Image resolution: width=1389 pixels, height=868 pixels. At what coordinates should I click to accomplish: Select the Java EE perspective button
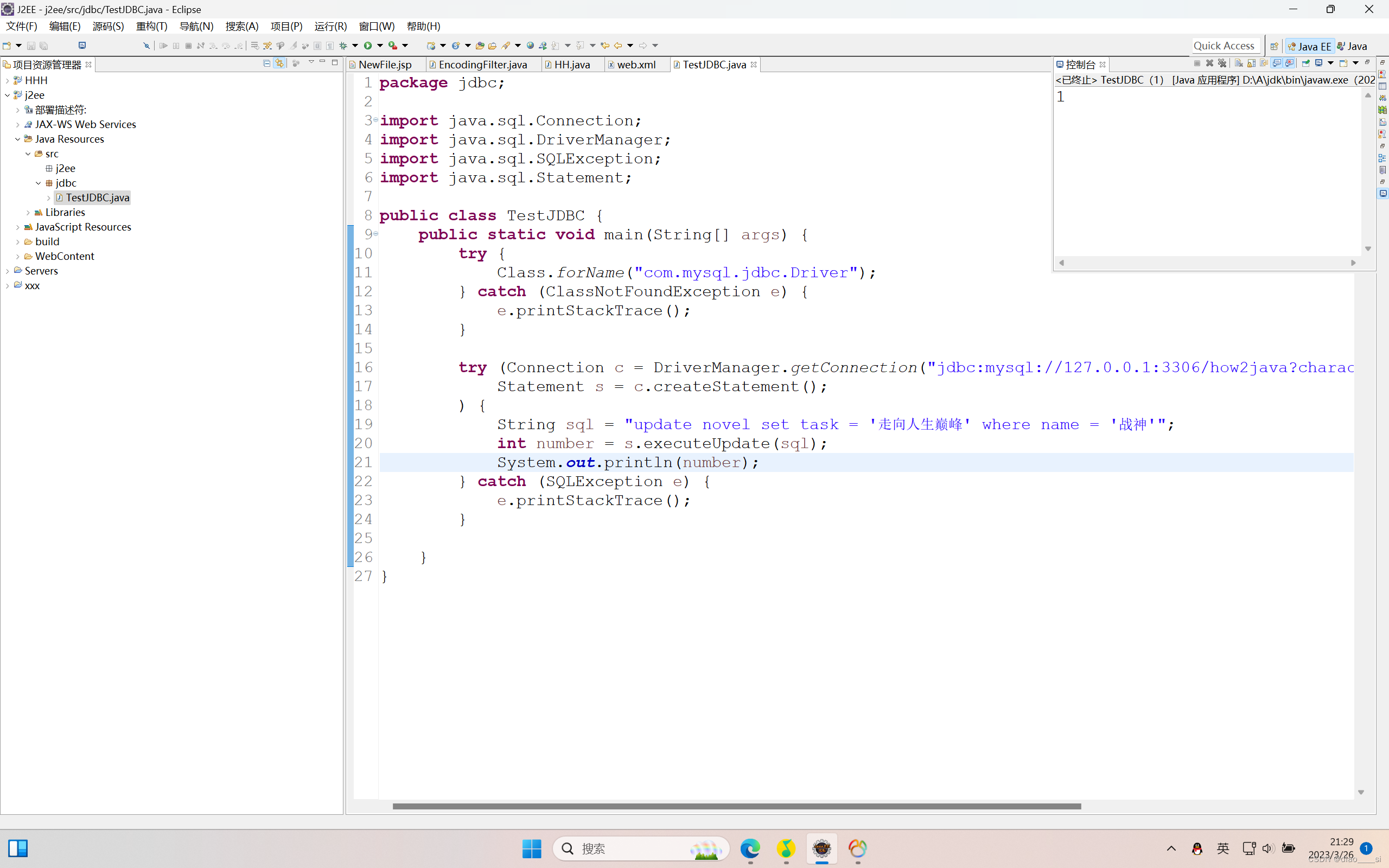coord(1309,46)
